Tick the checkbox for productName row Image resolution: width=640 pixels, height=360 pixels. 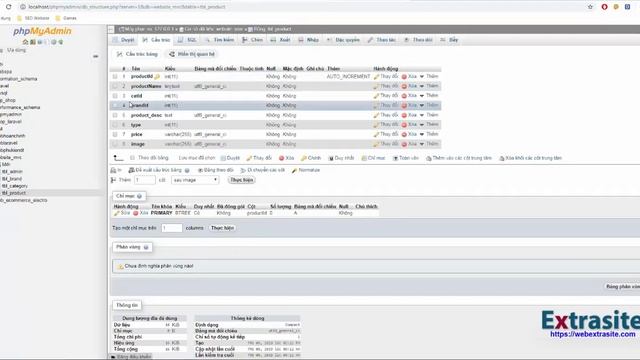(x=115, y=87)
